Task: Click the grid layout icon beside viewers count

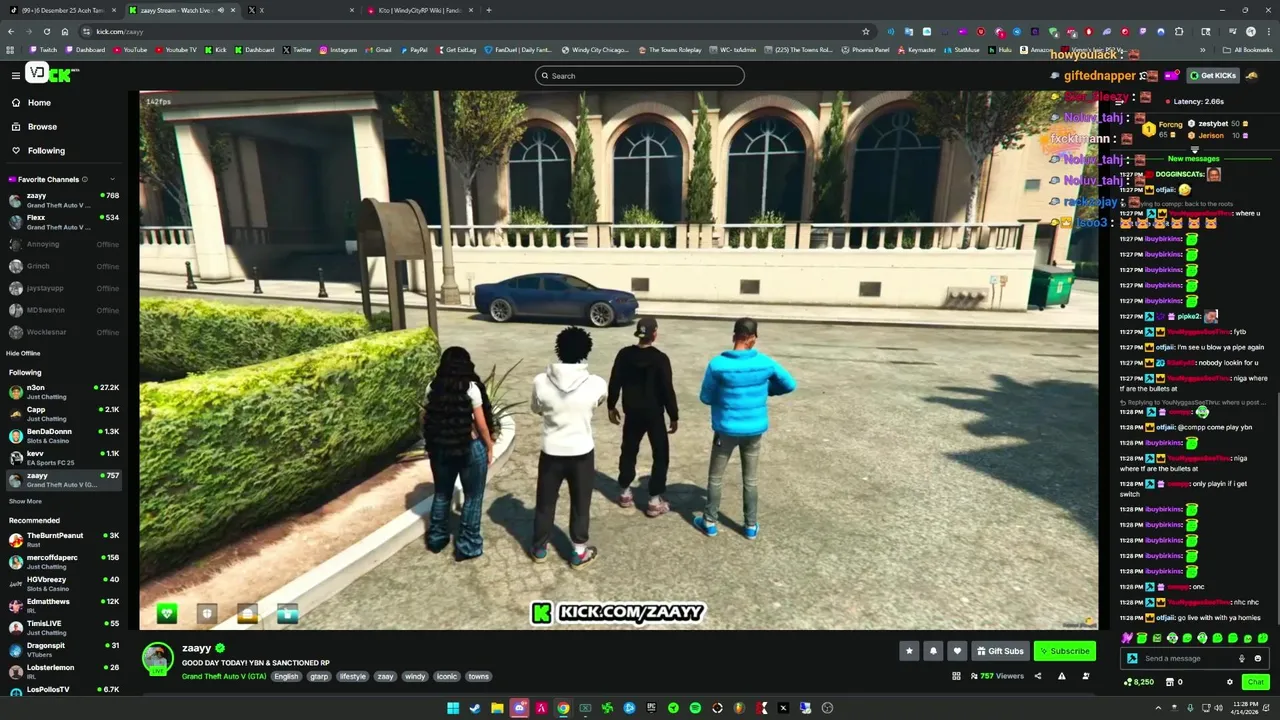Action: click(956, 676)
